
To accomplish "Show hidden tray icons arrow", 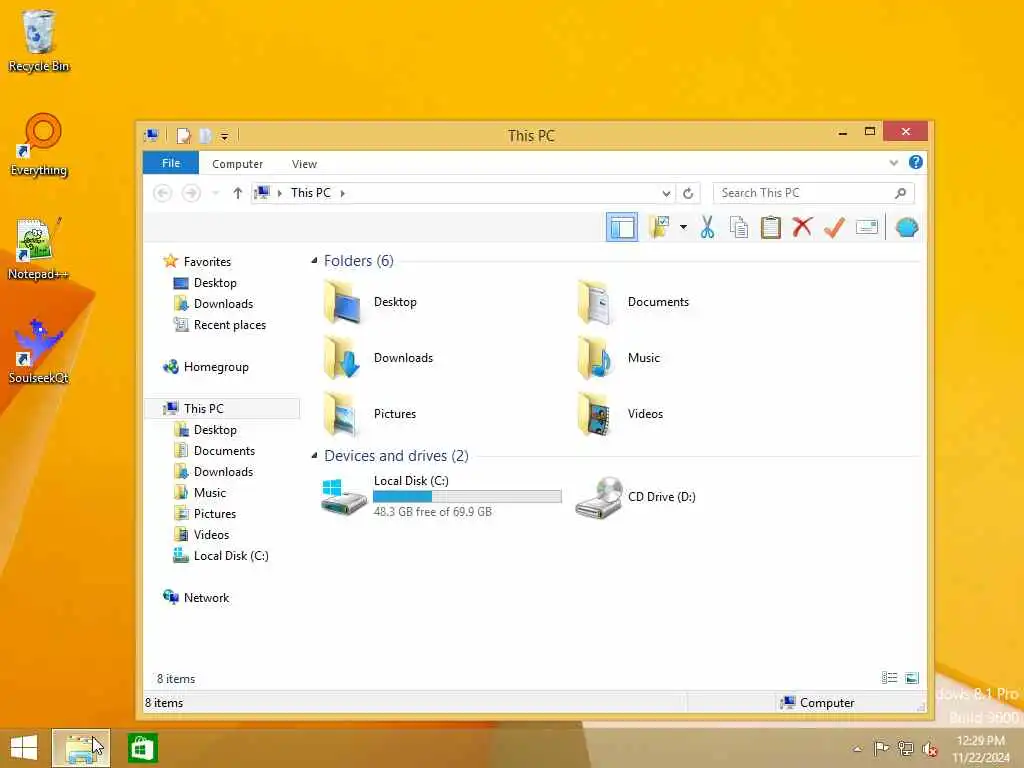I will [x=857, y=749].
